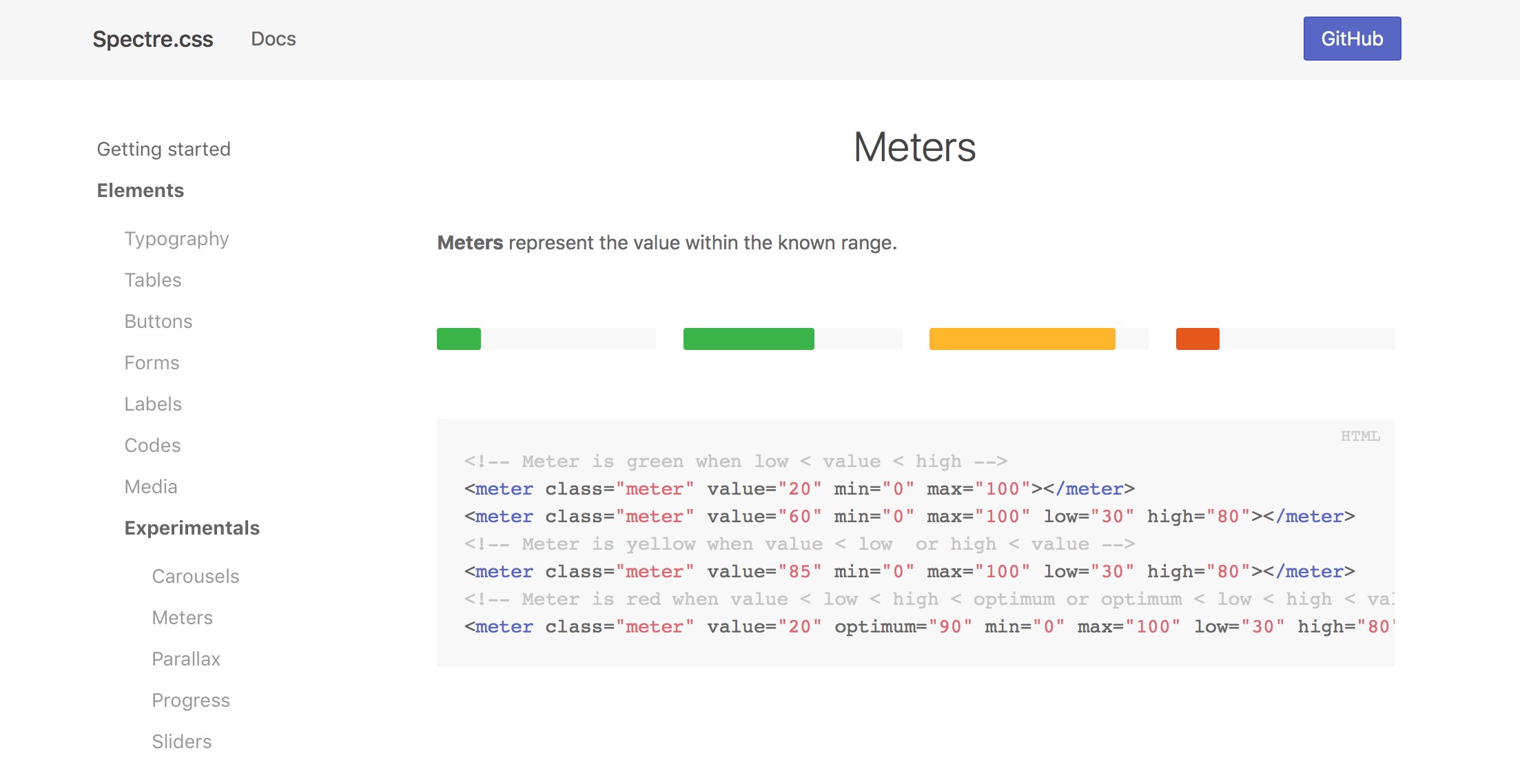Open the Tables page
The image size is (1520, 784).
[153, 280]
